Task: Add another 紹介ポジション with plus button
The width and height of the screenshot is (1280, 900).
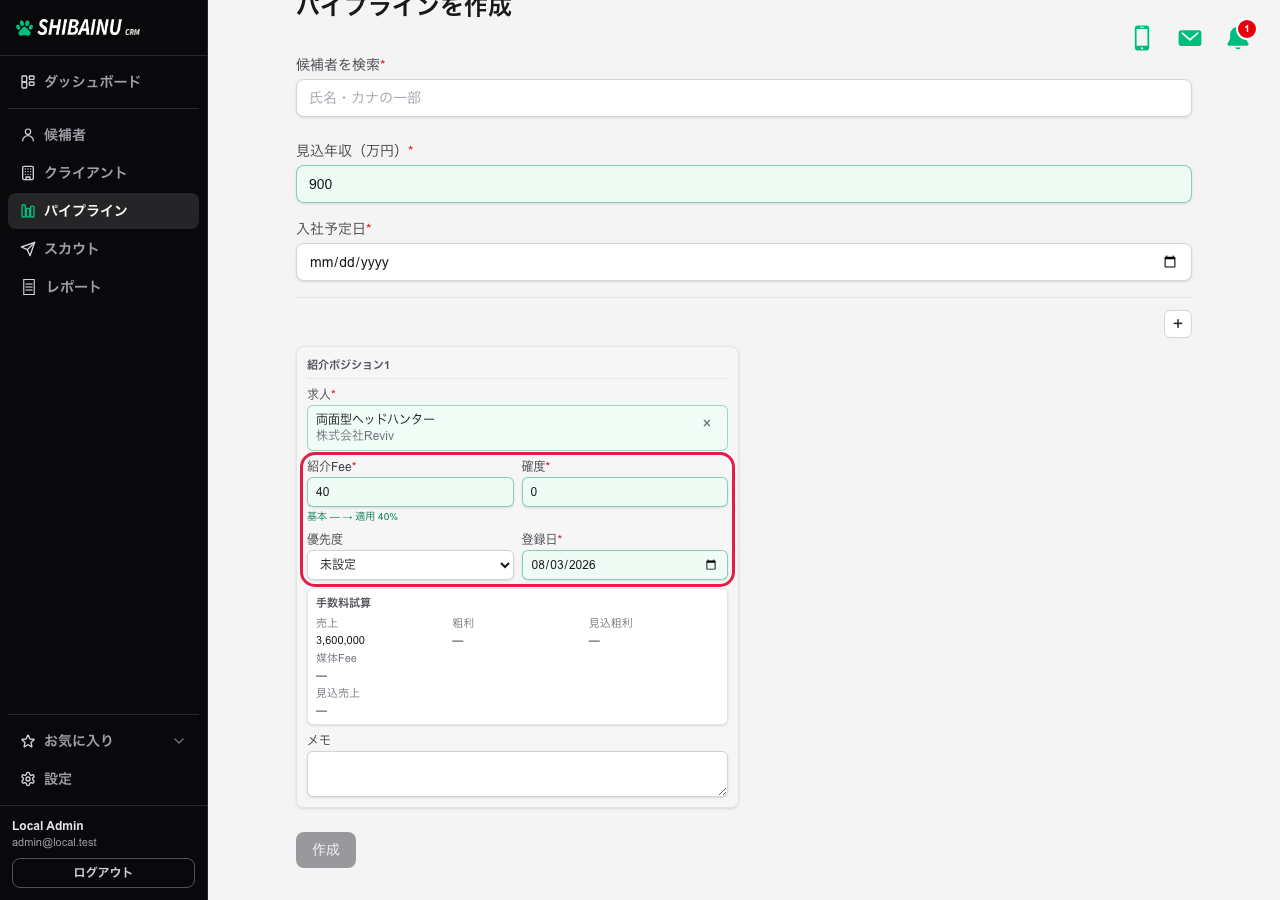Action: click(1178, 324)
